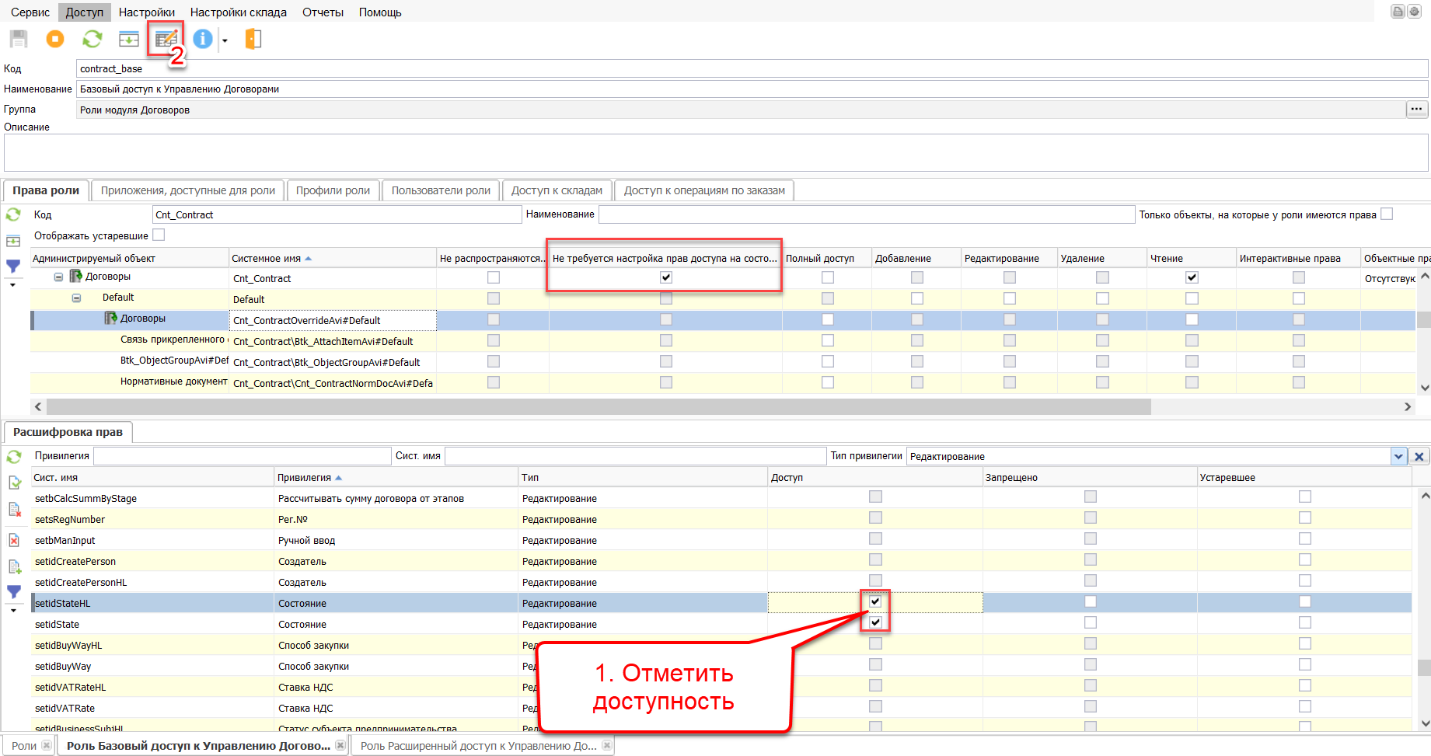Click the blue filter funnel in rights decoding panel

(x=14, y=592)
